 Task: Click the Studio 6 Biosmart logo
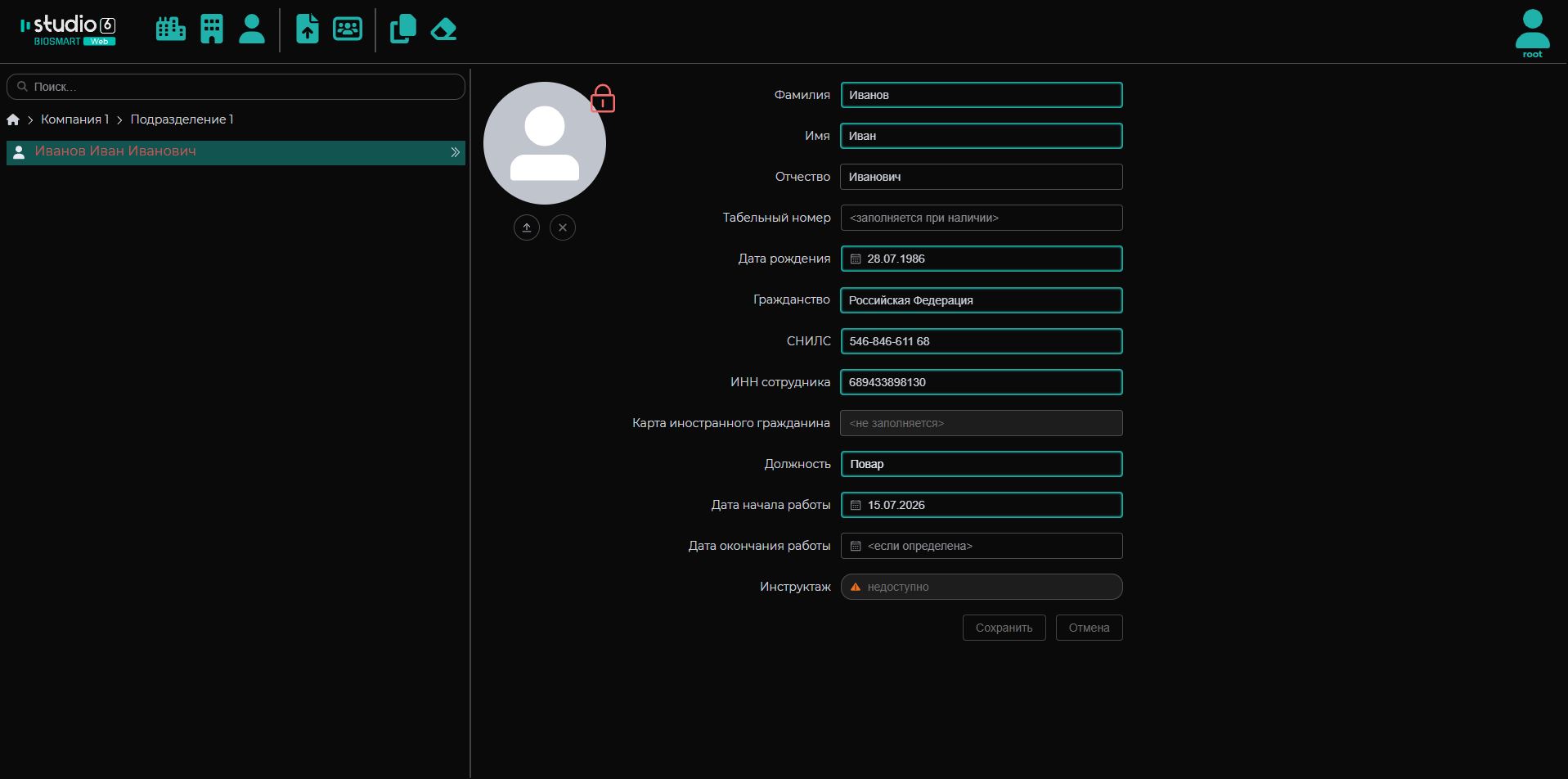[69, 30]
